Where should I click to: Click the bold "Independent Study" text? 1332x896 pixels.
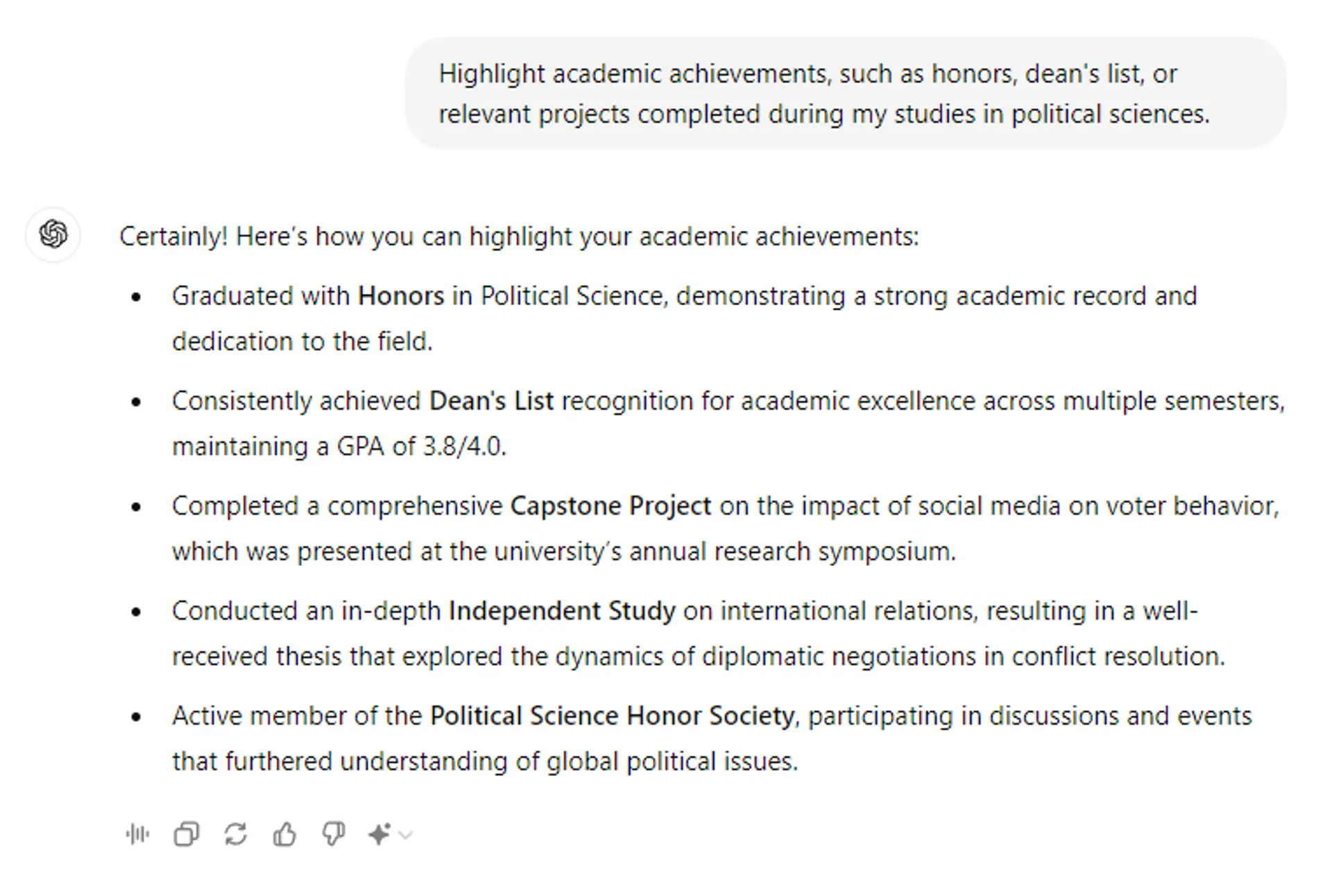562,611
